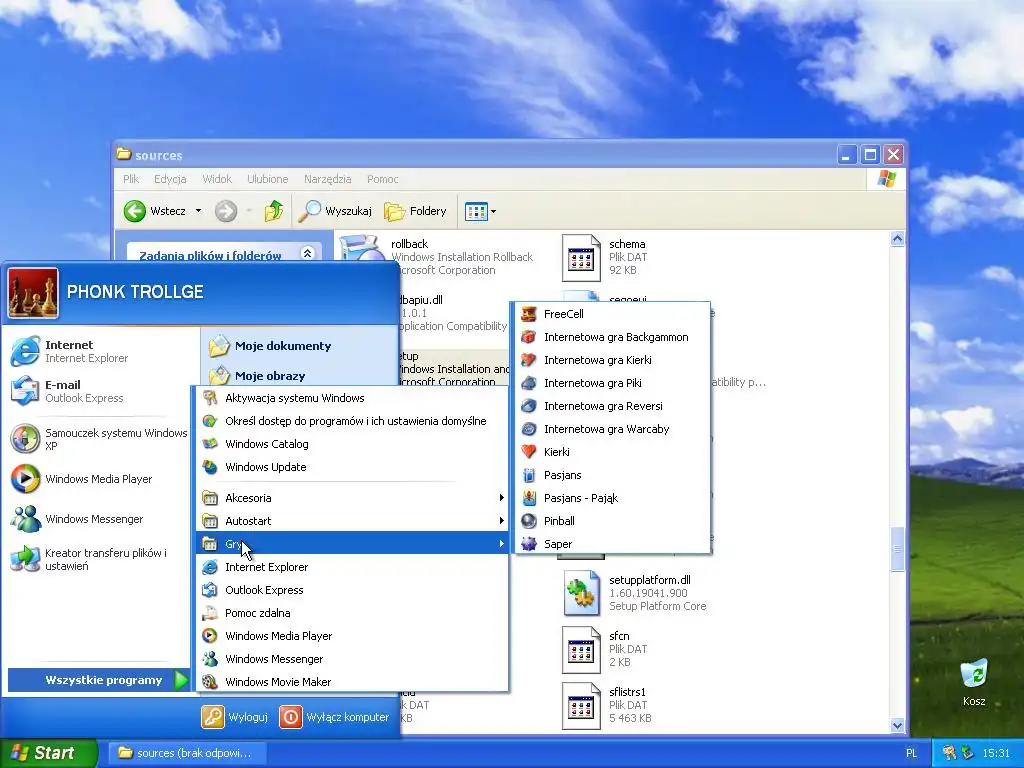Open the Plik menu

(131, 179)
